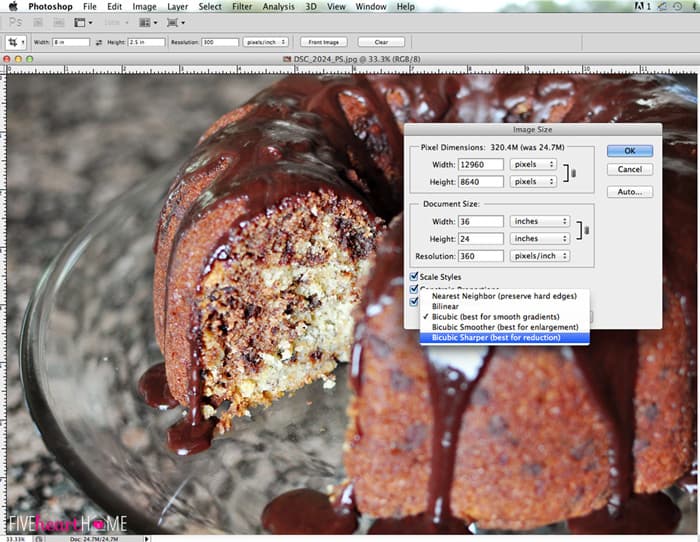700x542 pixels.
Task: Click the status bar flyout arrow
Action: pos(146,539)
